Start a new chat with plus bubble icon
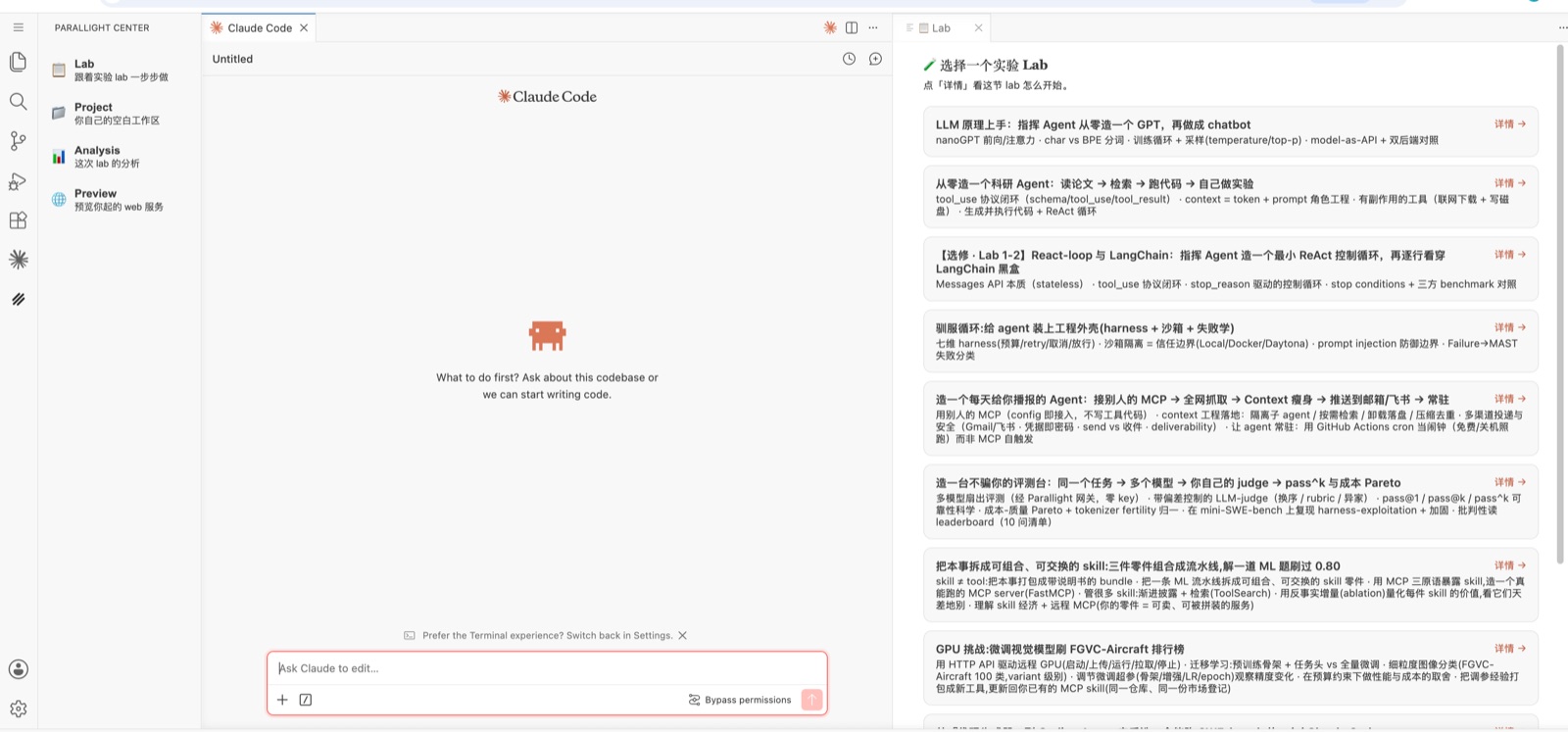 [875, 59]
